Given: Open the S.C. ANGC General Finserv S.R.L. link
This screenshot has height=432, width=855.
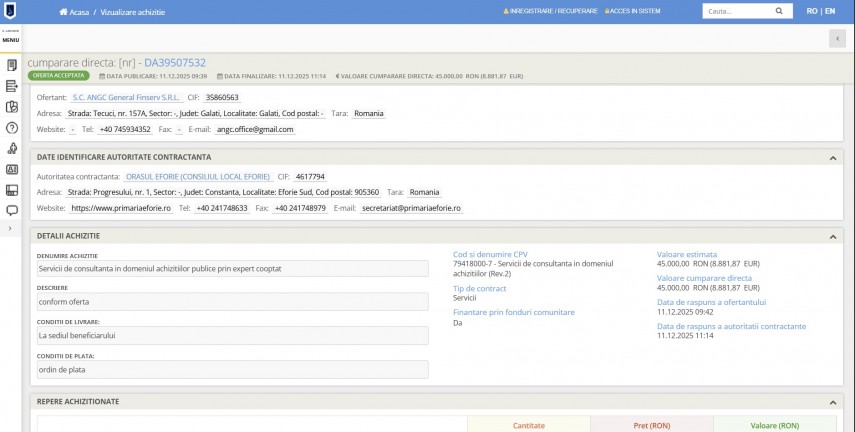Looking at the screenshot, I should click(127, 98).
